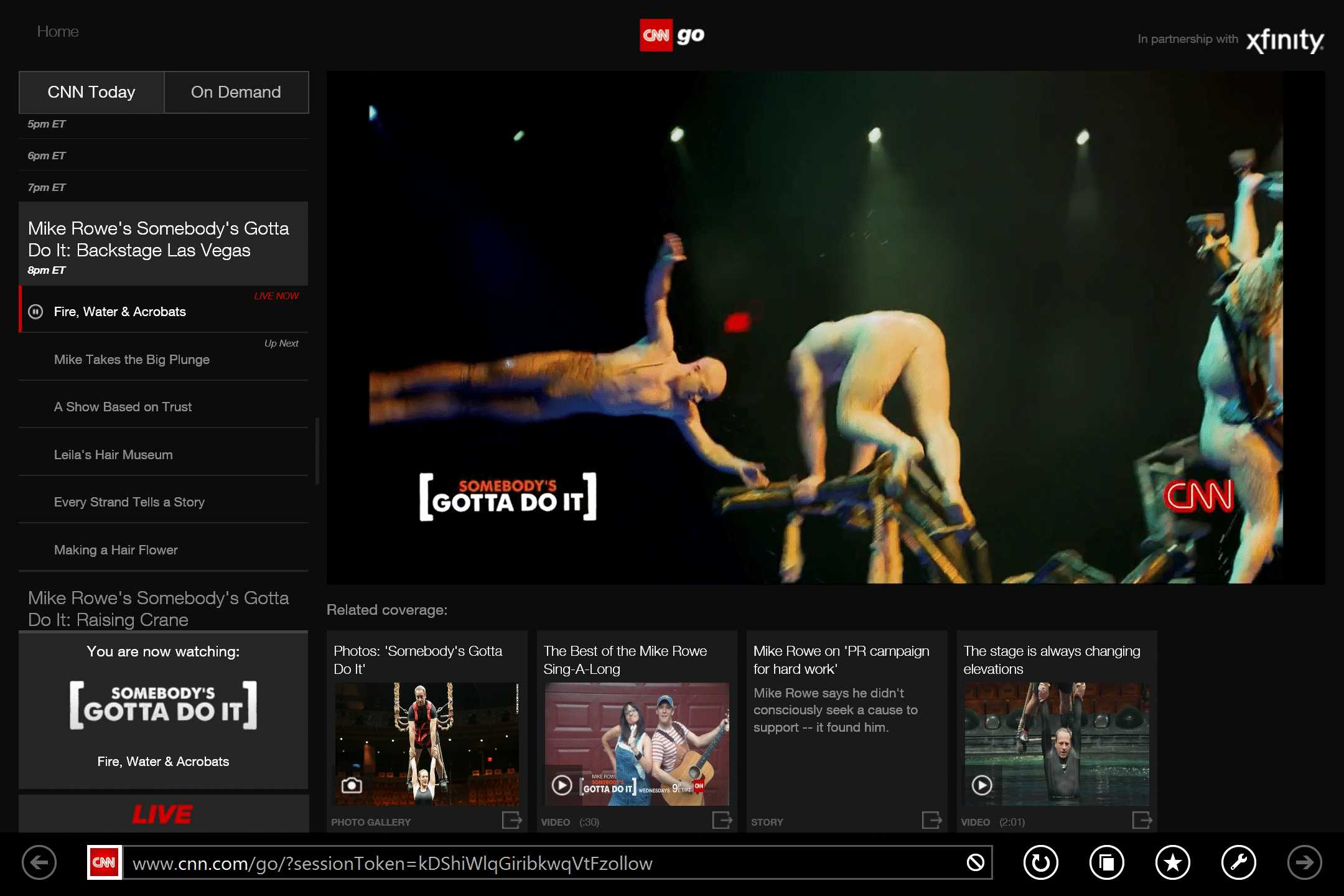
Task: Click the stop loading icon in address bar
Action: click(x=975, y=862)
